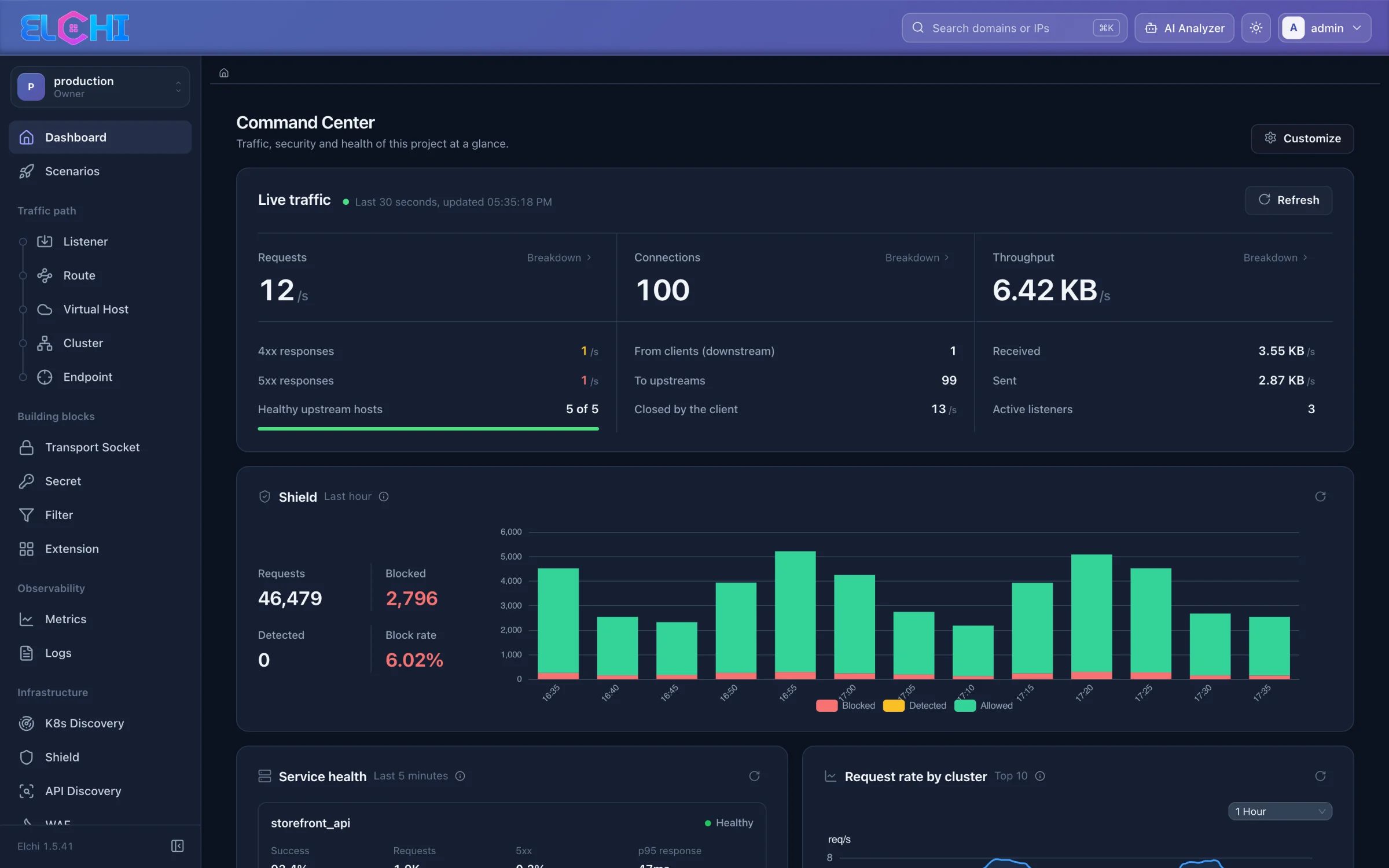The width and height of the screenshot is (1389, 868).
Task: Refresh the Shield card via its icon
Action: 1320,496
